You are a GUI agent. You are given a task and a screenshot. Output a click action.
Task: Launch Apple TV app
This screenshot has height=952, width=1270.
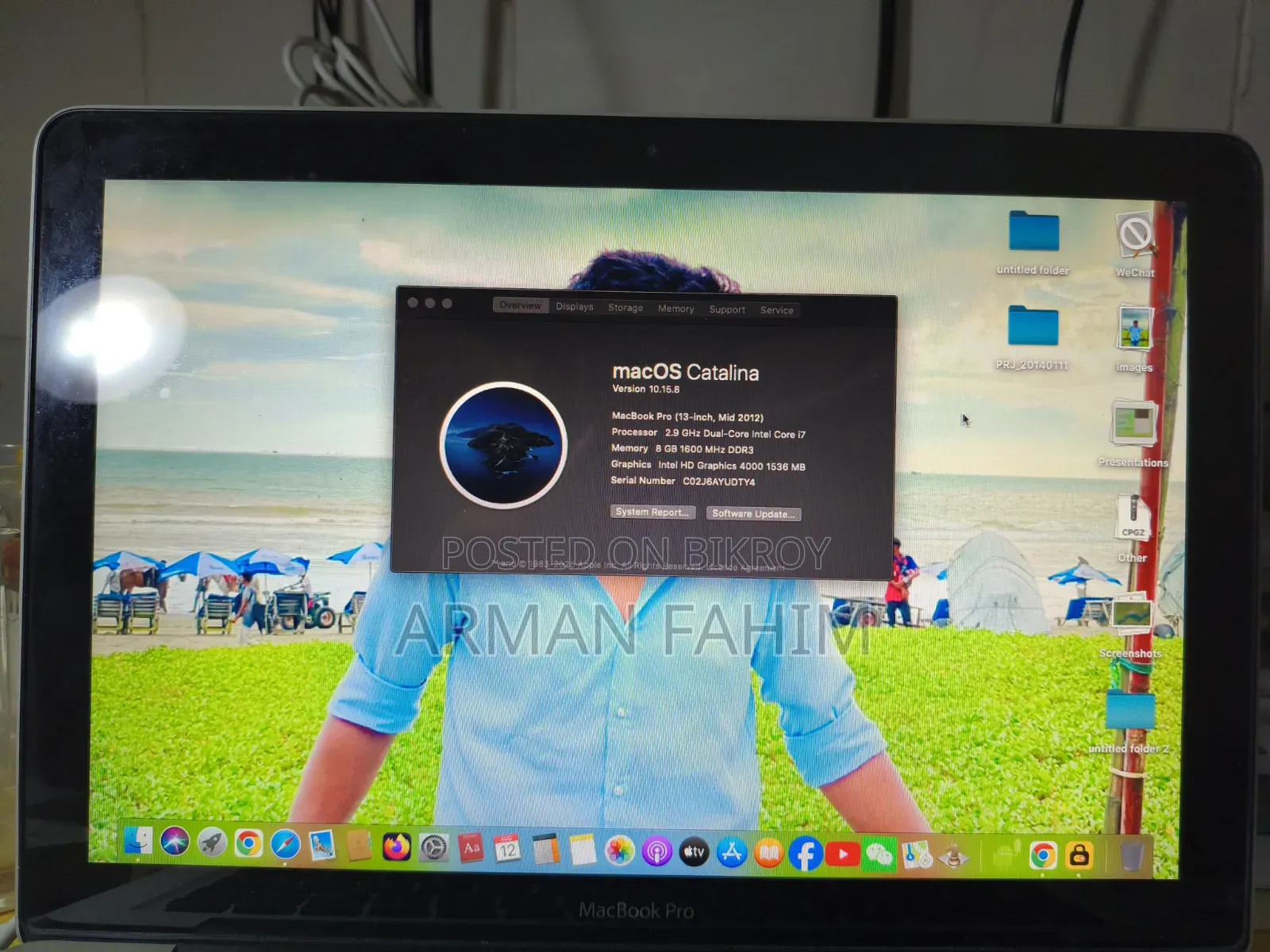pos(695,853)
